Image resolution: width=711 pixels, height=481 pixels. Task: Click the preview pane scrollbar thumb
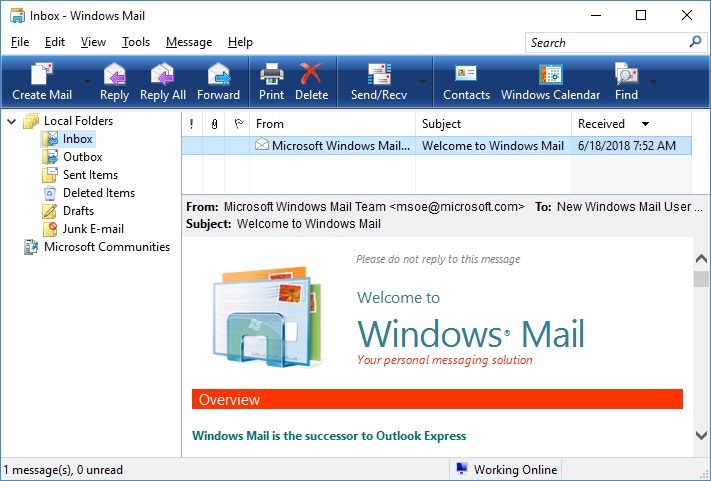[x=701, y=279]
